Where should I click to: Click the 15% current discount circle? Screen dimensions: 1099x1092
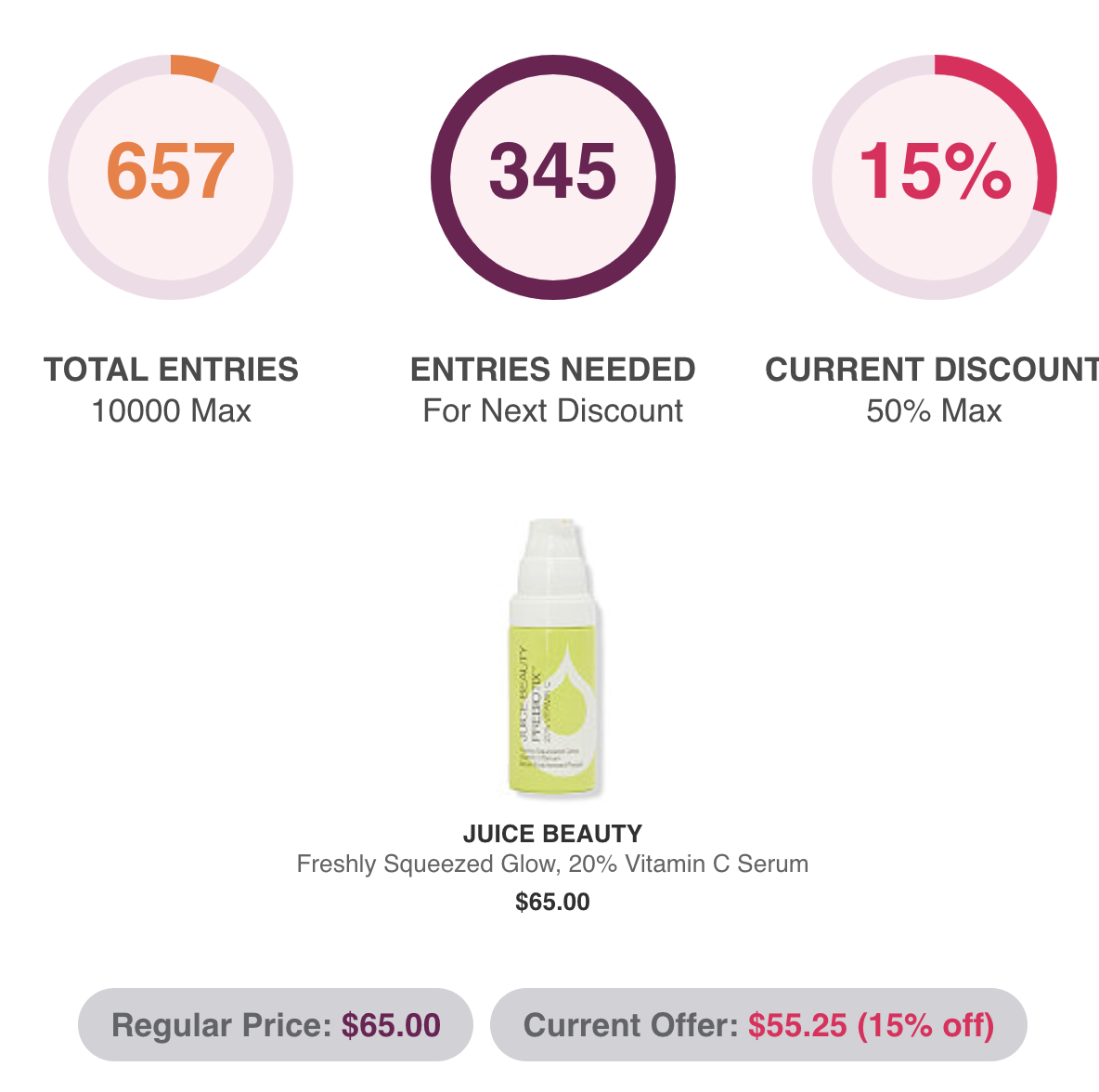pos(935,176)
